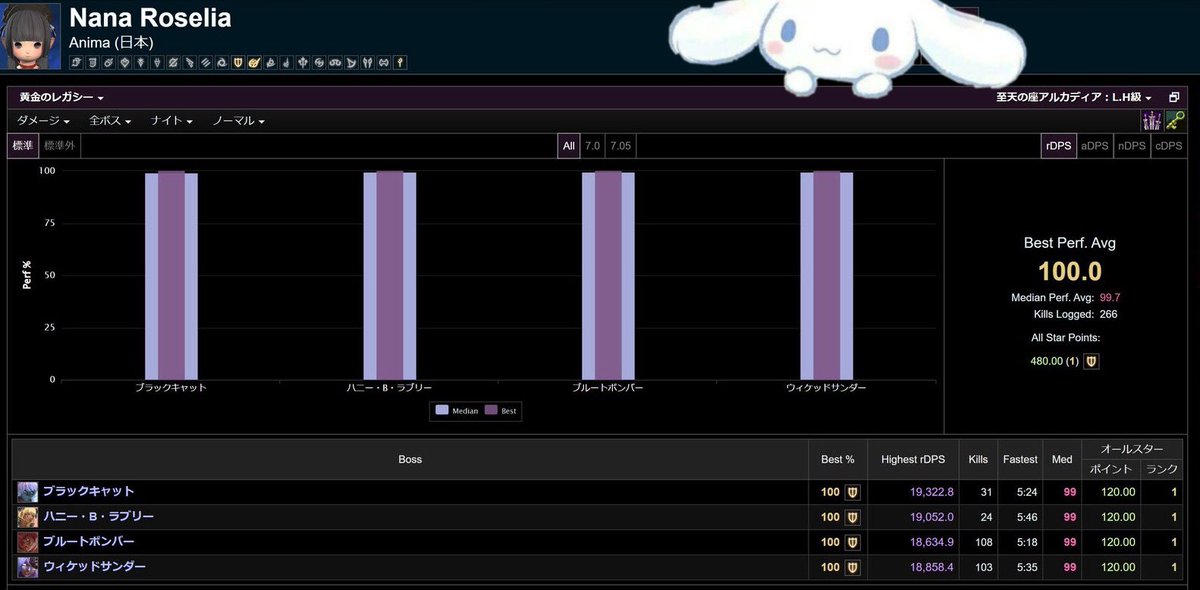Click the copy-window icon beside the zone selector
The width and height of the screenshot is (1200, 590).
click(1174, 97)
